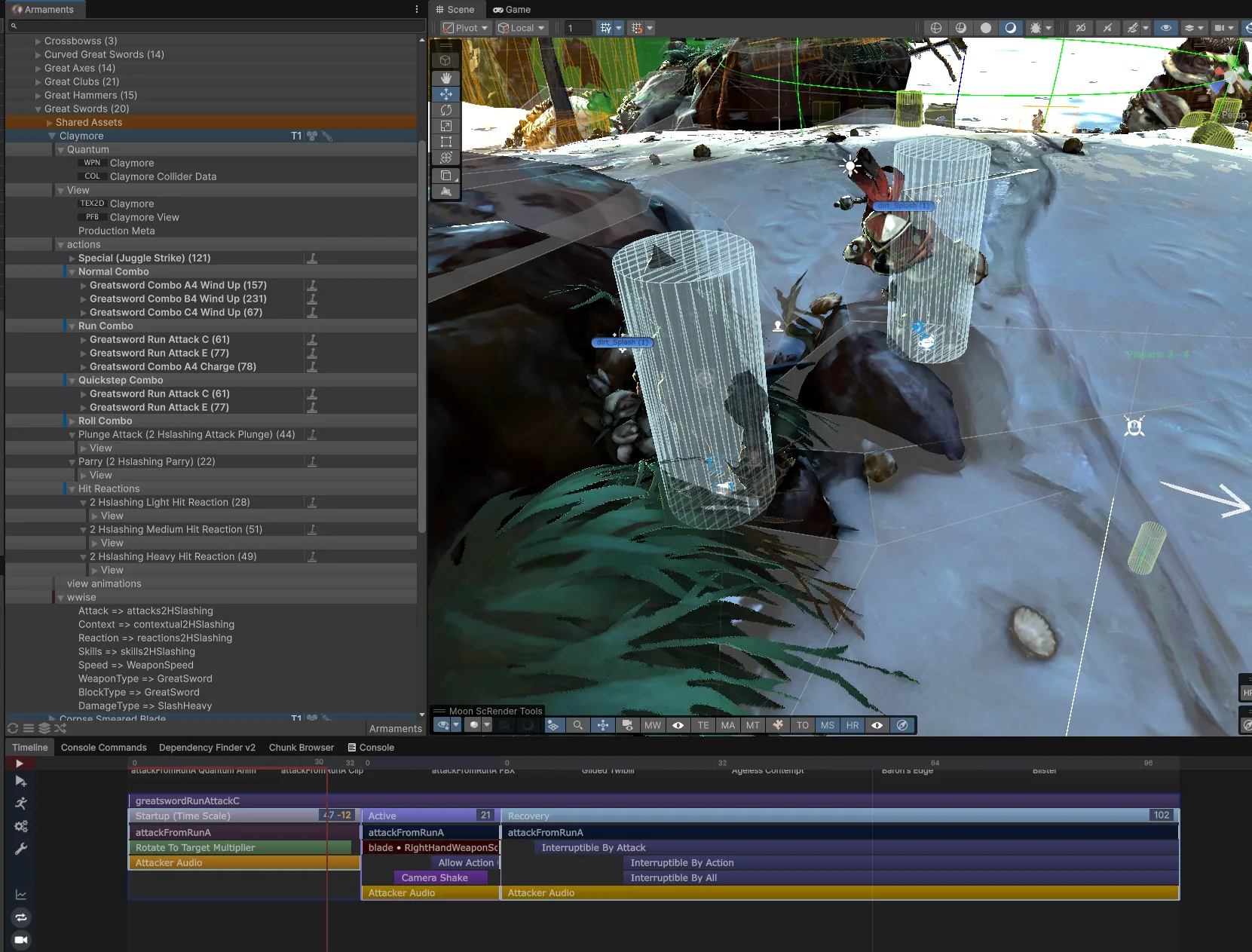Click the camera icon in timeline sidebar

[x=21, y=940]
